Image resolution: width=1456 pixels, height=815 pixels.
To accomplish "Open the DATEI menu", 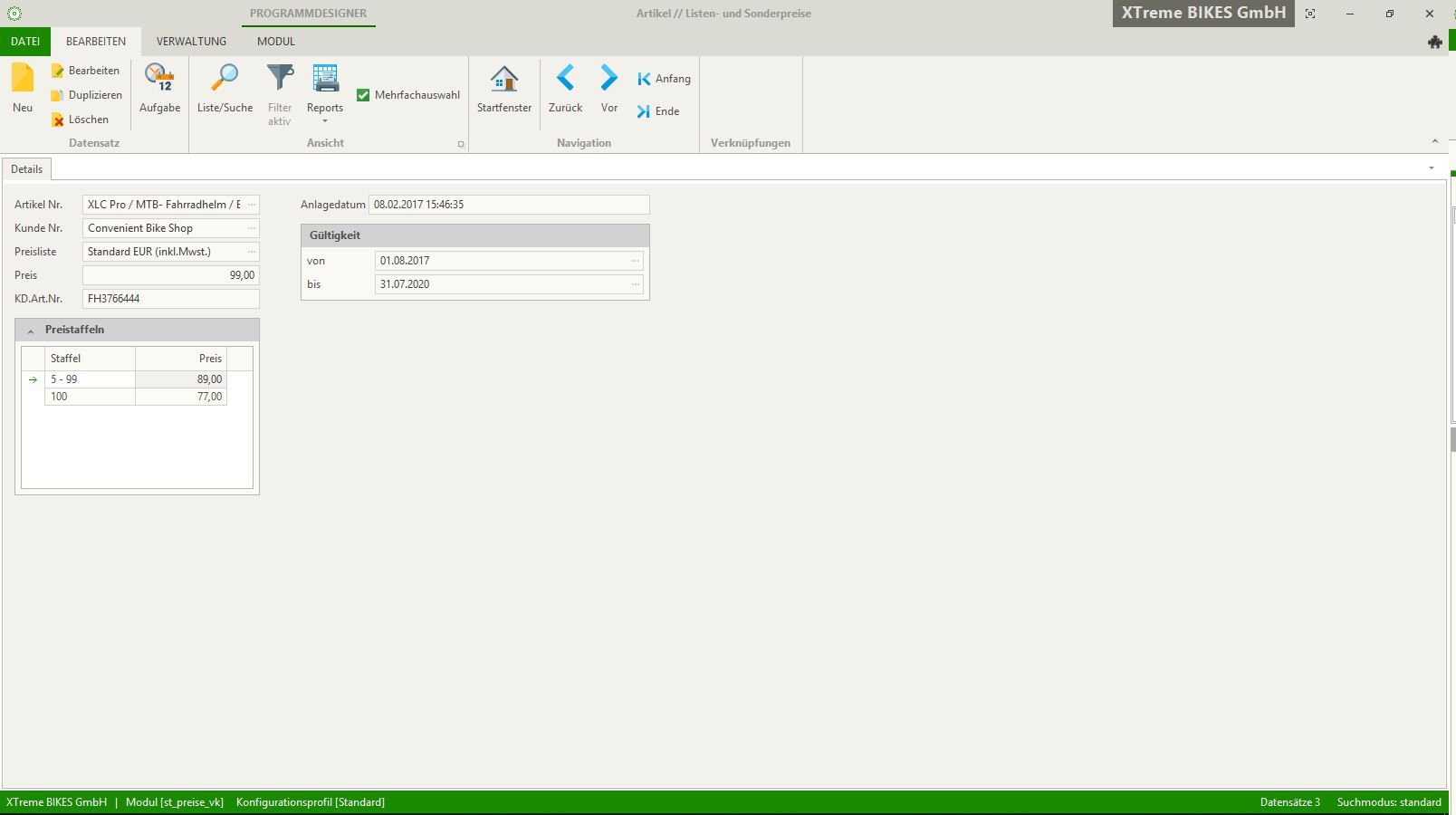I will (x=25, y=42).
